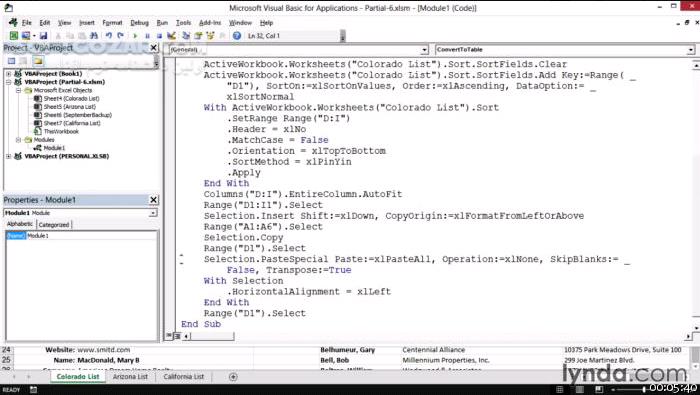The image size is (700, 395).
Task: Click Procedure View button at code window bottom
Action: point(169,336)
